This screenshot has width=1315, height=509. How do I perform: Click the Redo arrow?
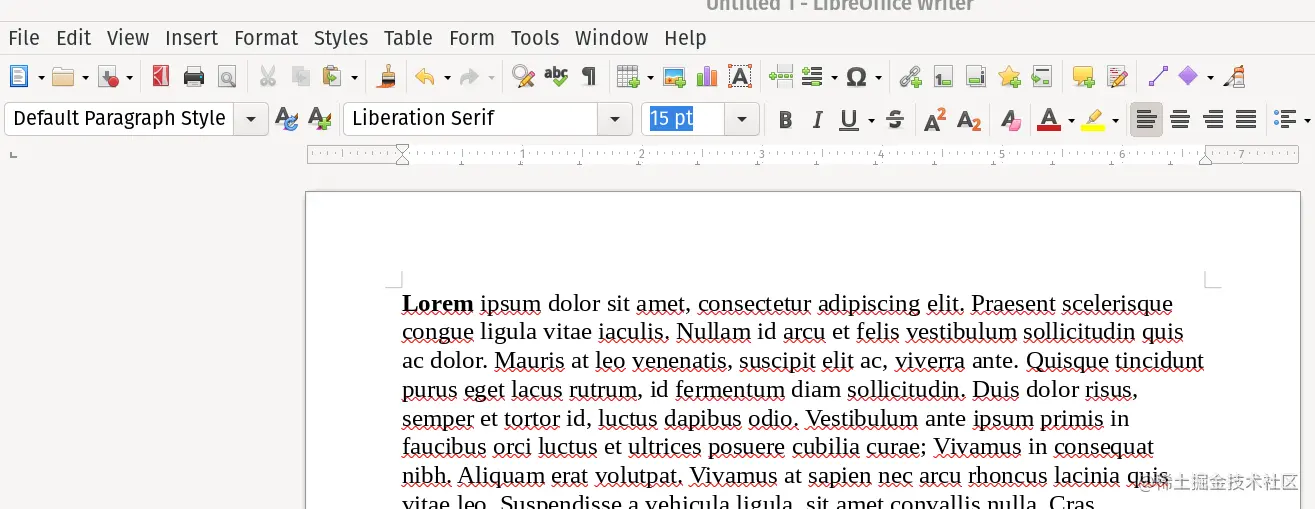click(469, 76)
